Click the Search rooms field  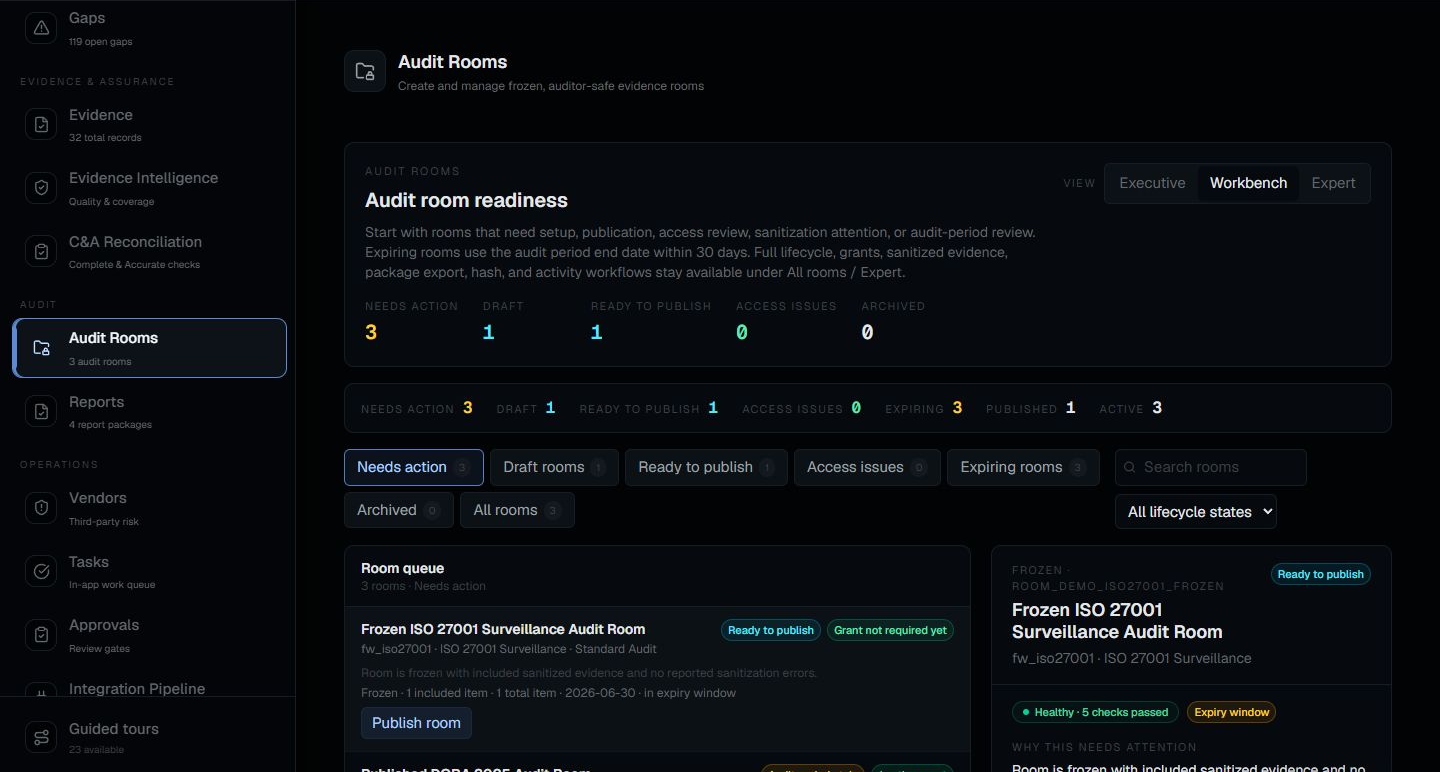coord(1211,467)
